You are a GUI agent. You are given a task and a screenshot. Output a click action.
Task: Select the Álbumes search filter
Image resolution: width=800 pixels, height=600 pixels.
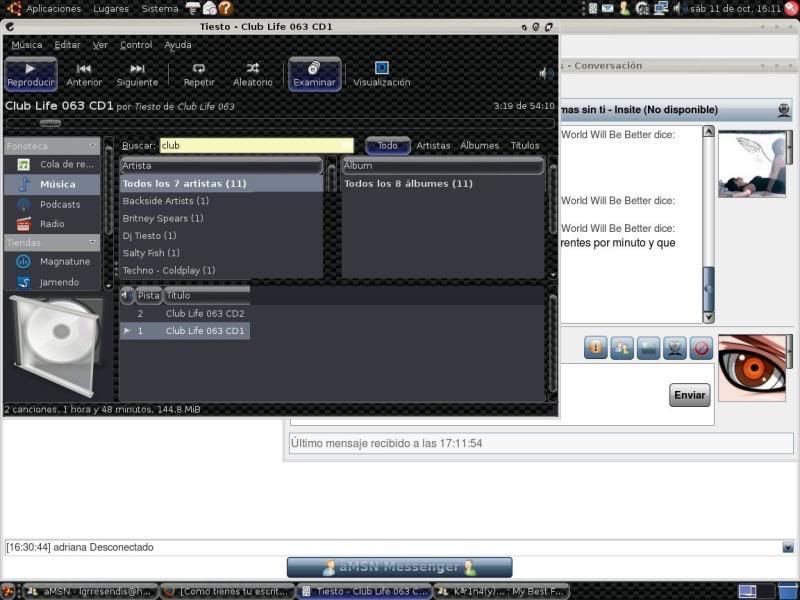(480, 145)
